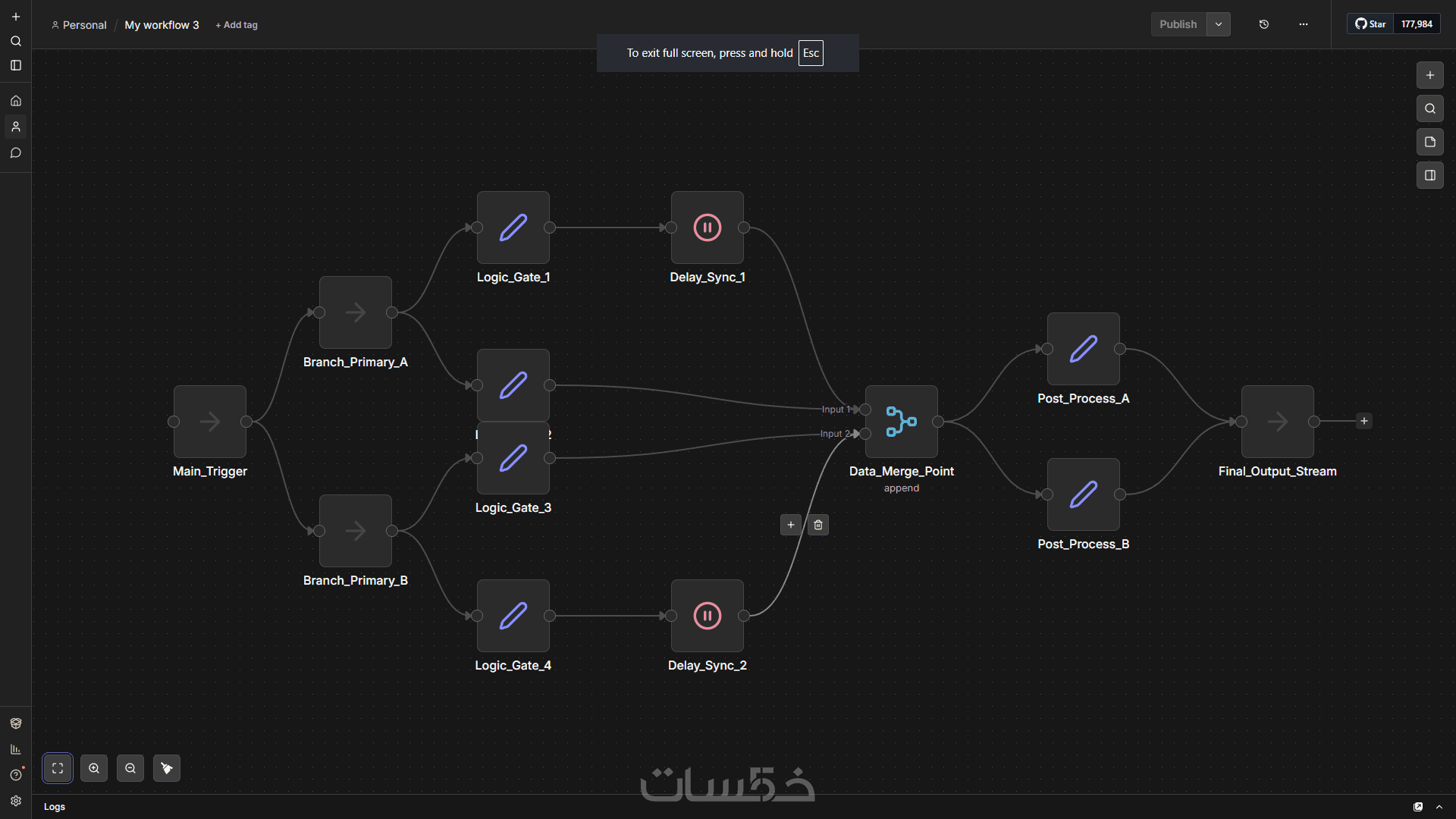
Task: Click plus handle after Final_Output_Stream
Action: point(1364,421)
